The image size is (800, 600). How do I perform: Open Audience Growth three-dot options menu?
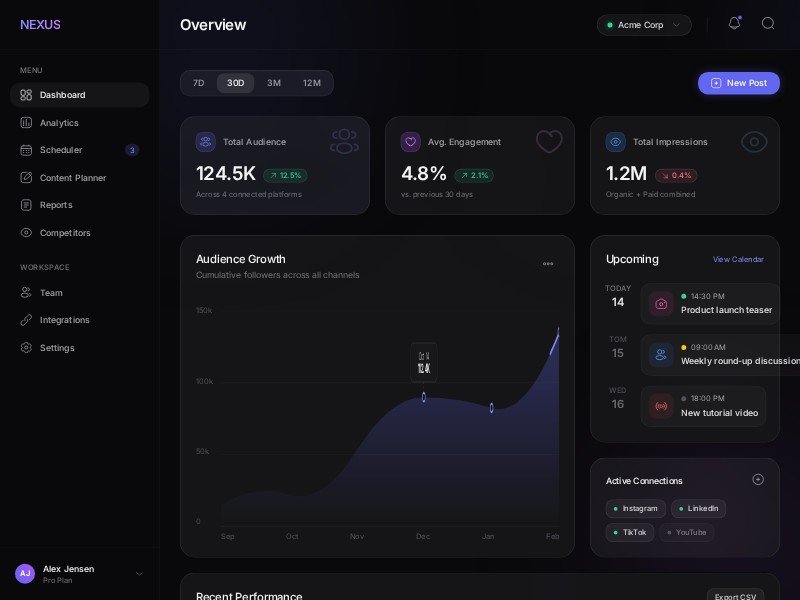(x=548, y=264)
